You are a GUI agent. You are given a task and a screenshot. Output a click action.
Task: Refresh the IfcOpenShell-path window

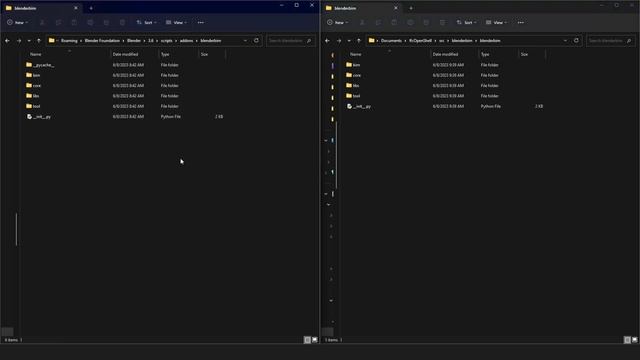pos(576,40)
